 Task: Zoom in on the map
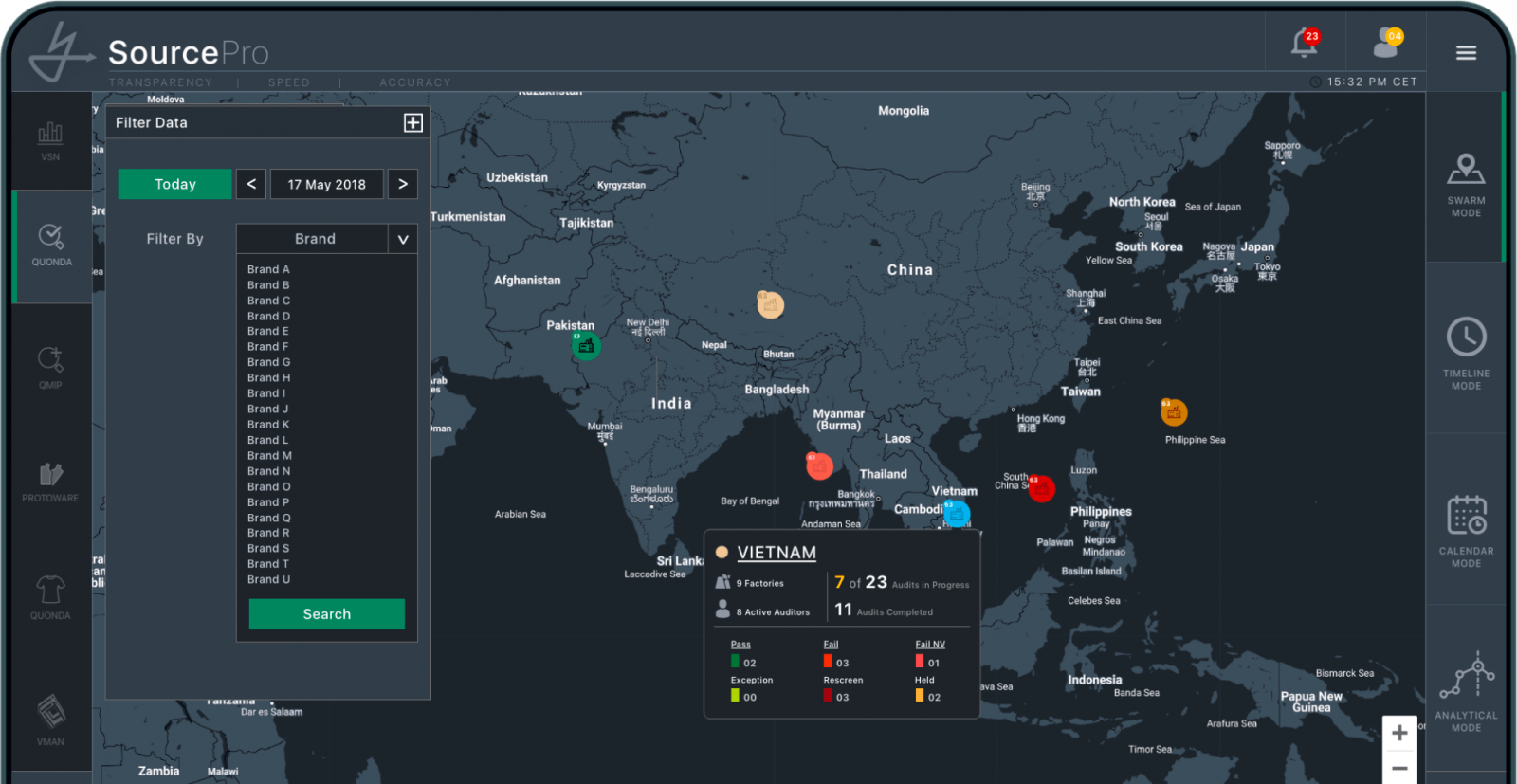click(x=1399, y=733)
